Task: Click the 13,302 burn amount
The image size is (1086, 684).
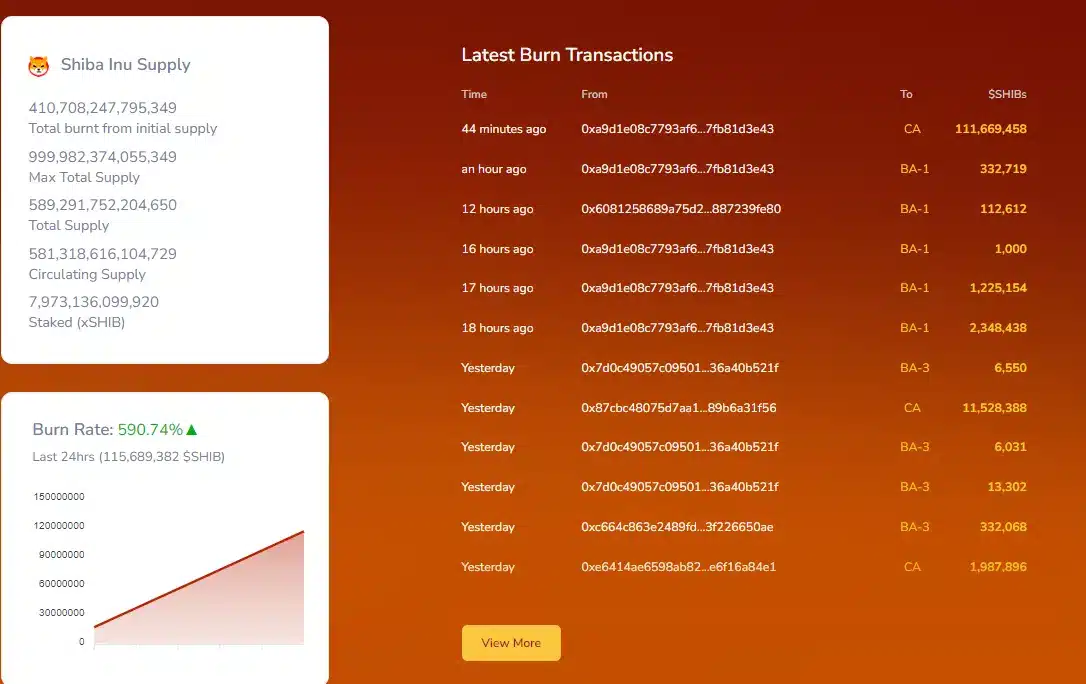Action: 1007,487
